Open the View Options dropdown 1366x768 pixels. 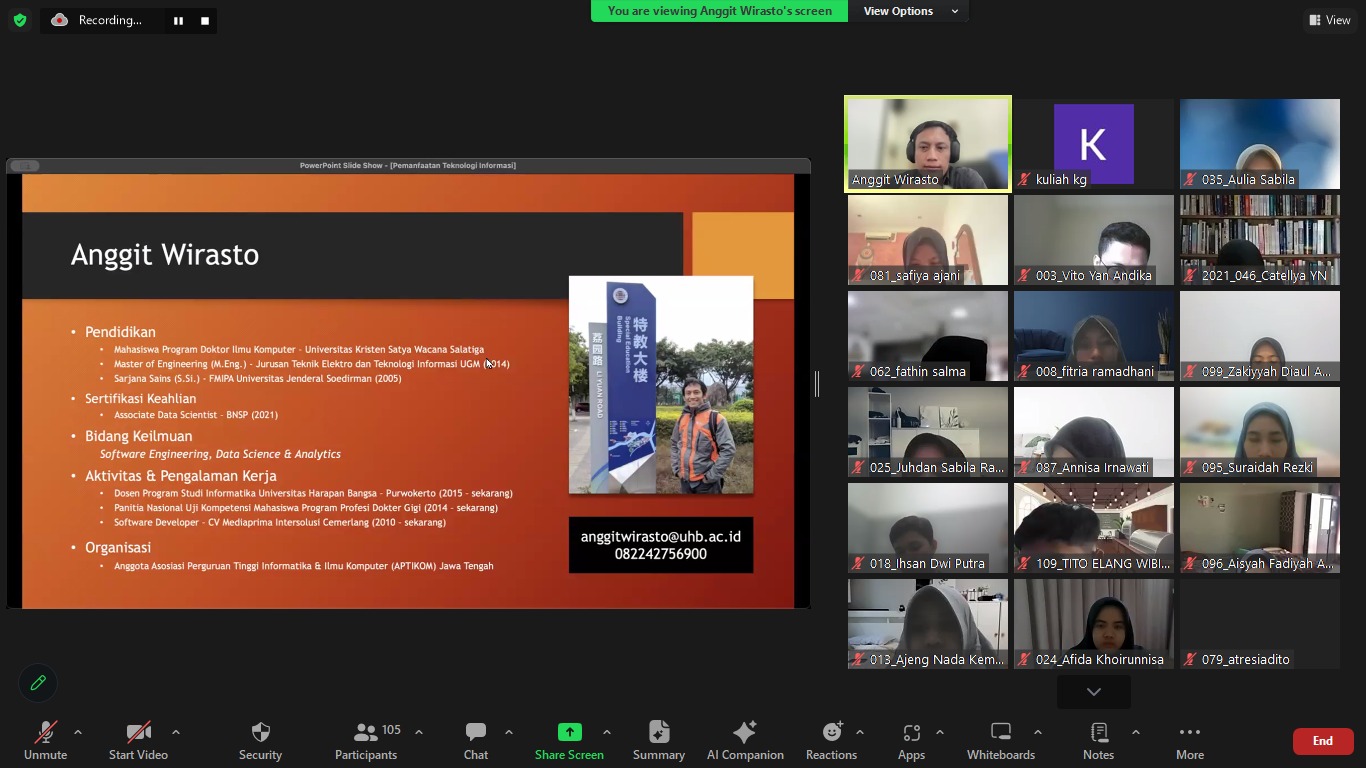coord(910,11)
